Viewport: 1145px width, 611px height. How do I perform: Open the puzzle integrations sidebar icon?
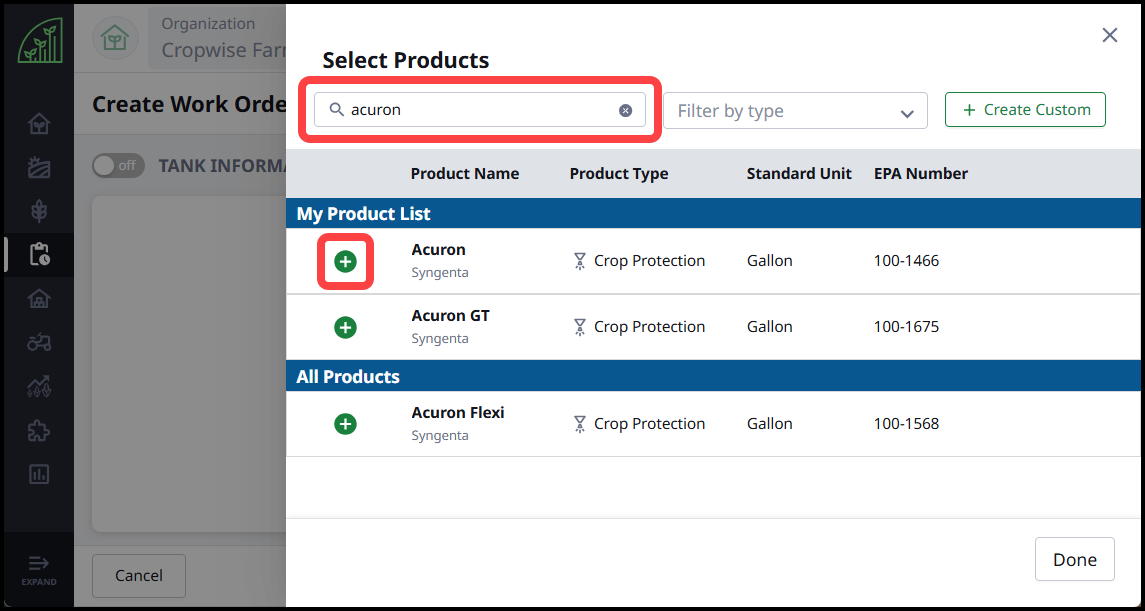click(x=39, y=431)
